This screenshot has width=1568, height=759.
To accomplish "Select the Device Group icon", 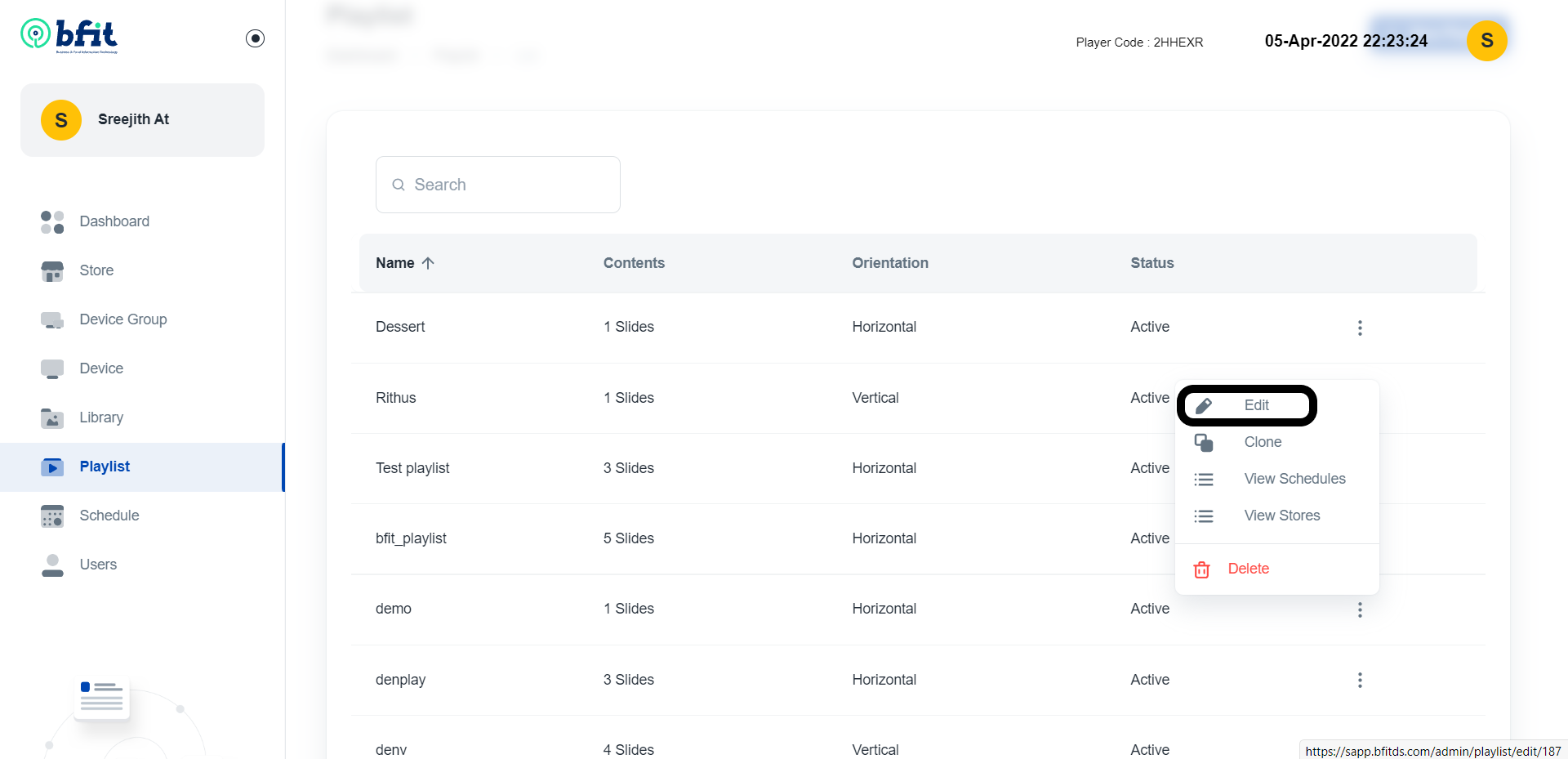I will pyautogui.click(x=52, y=320).
